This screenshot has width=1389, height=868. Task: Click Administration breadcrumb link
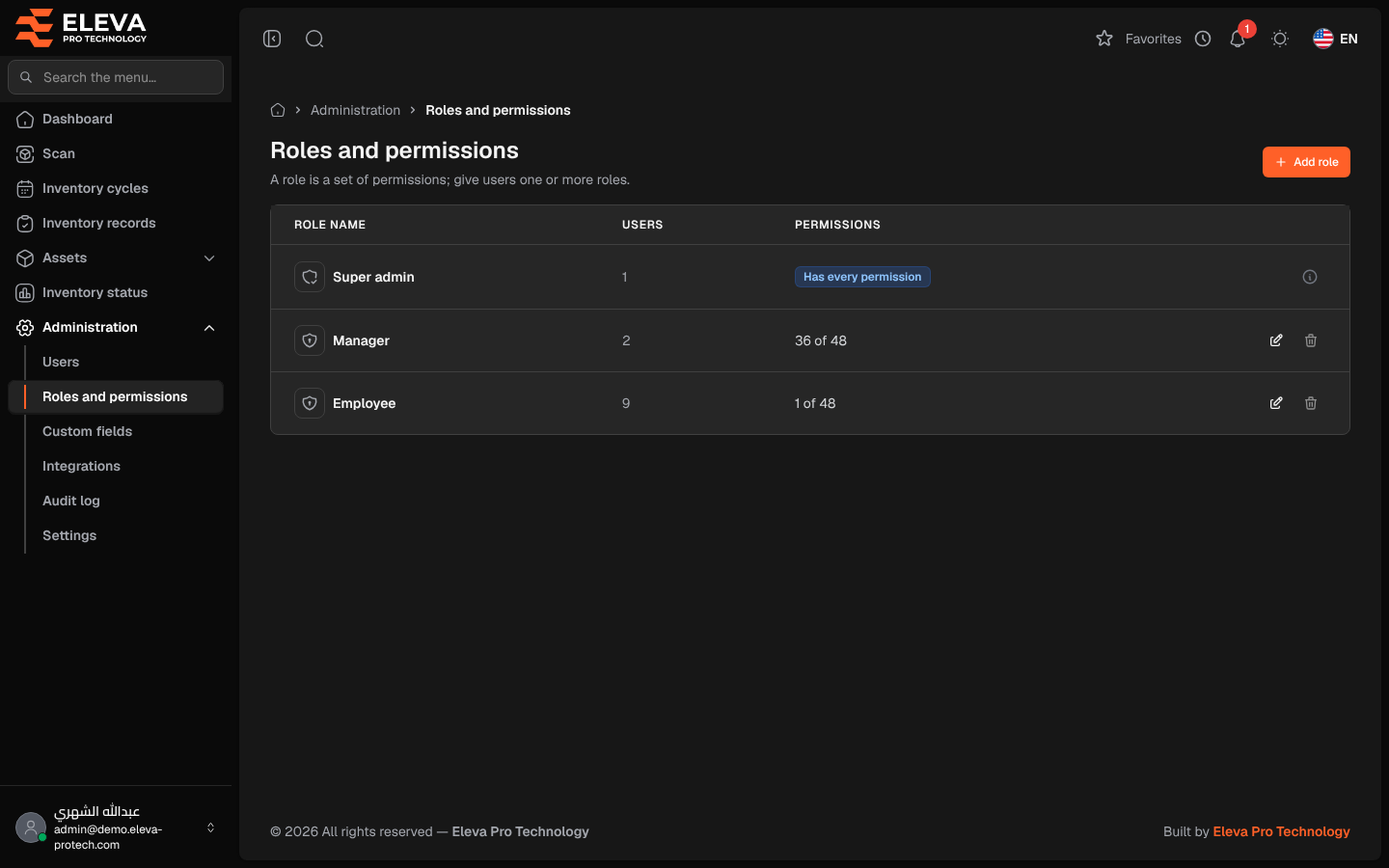click(355, 110)
